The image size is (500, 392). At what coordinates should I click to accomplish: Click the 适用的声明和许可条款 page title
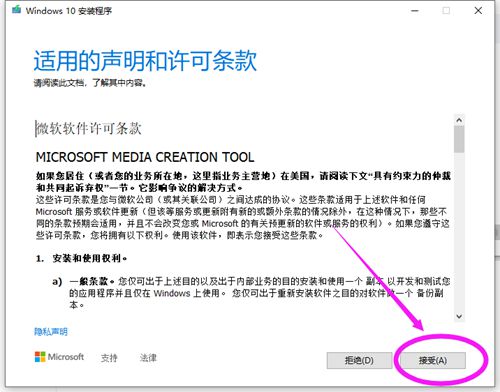145,60
